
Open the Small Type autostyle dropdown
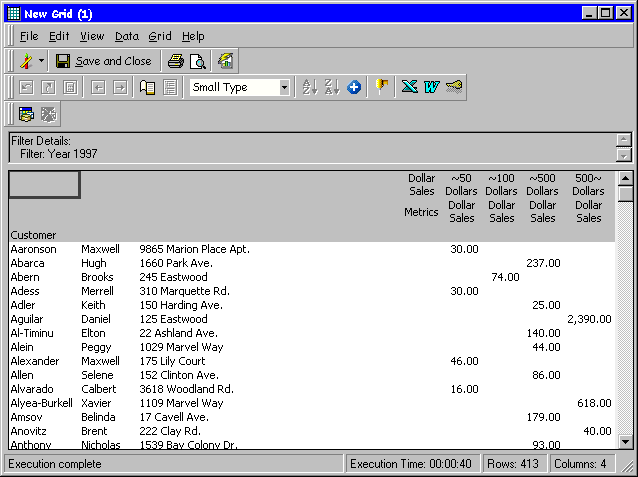pos(284,87)
